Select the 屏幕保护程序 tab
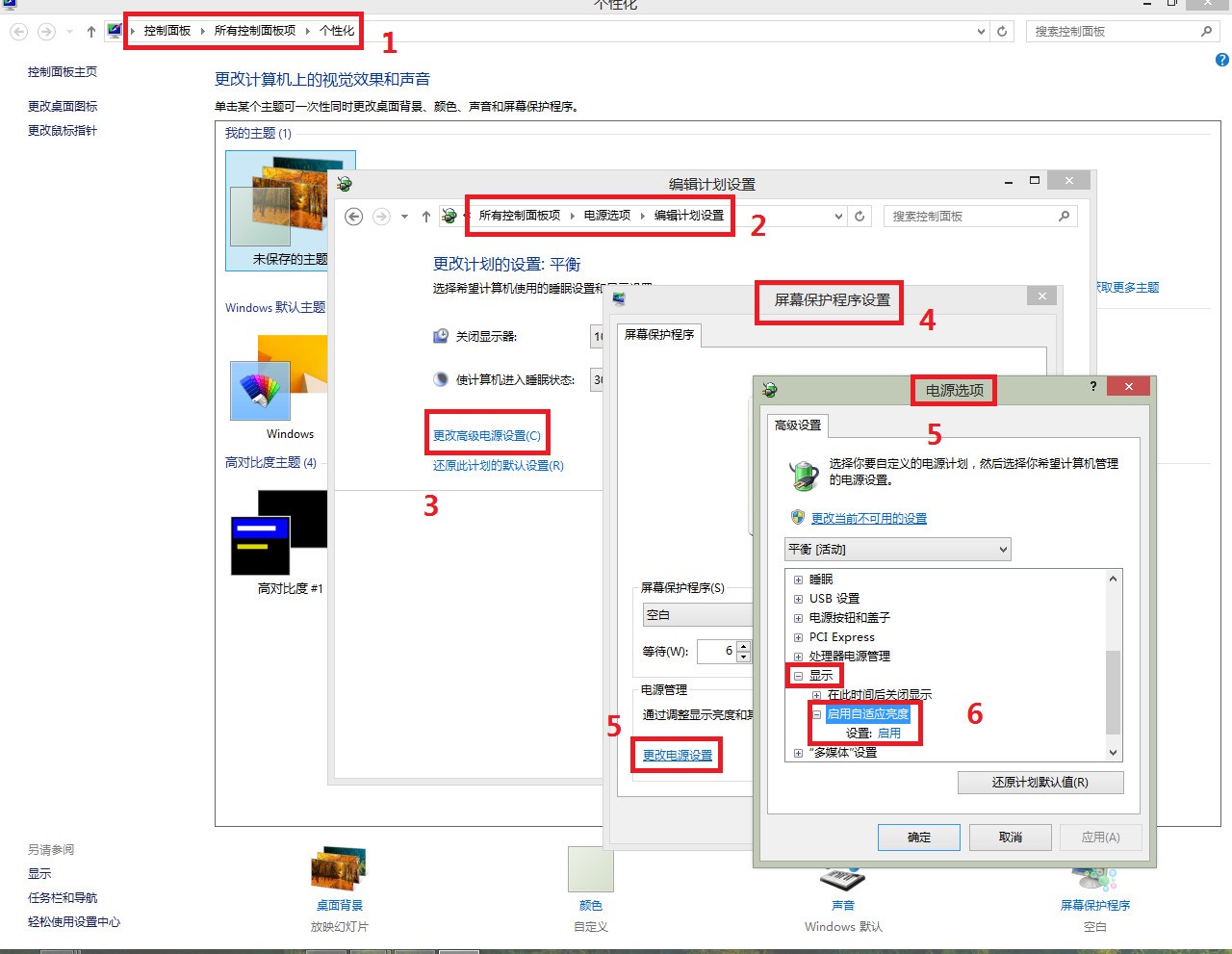Image resolution: width=1232 pixels, height=954 pixels. tap(657, 335)
